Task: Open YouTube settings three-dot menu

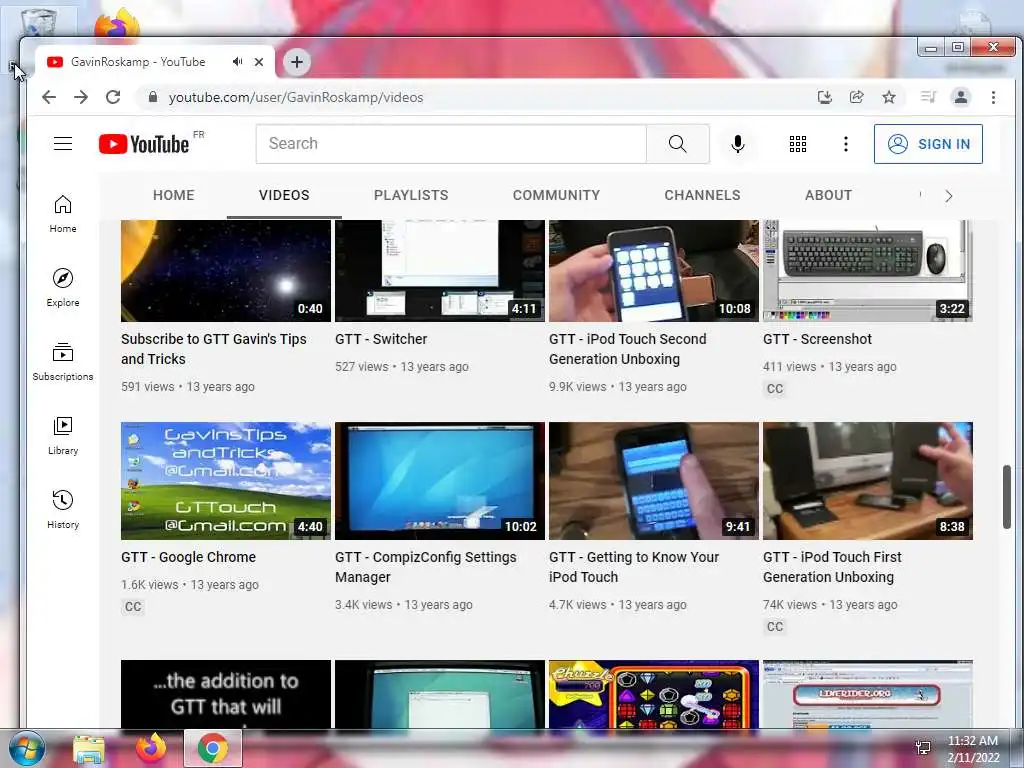Action: (x=845, y=144)
